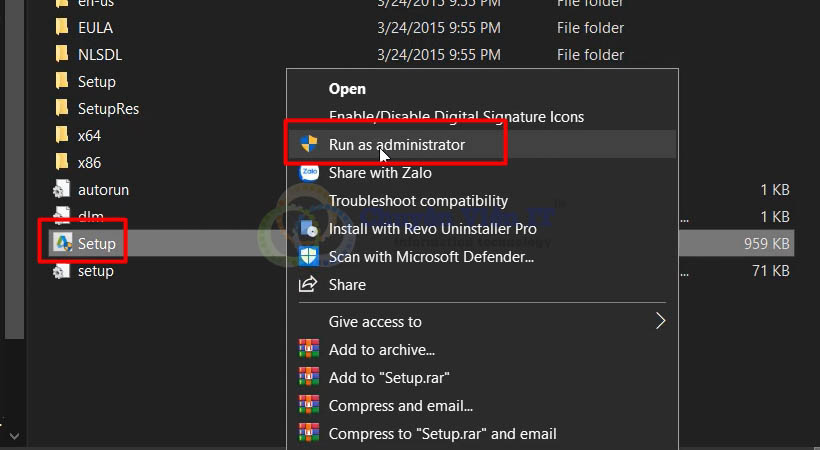820x450 pixels.
Task: Click the 71 KB size value
Action: click(771, 271)
